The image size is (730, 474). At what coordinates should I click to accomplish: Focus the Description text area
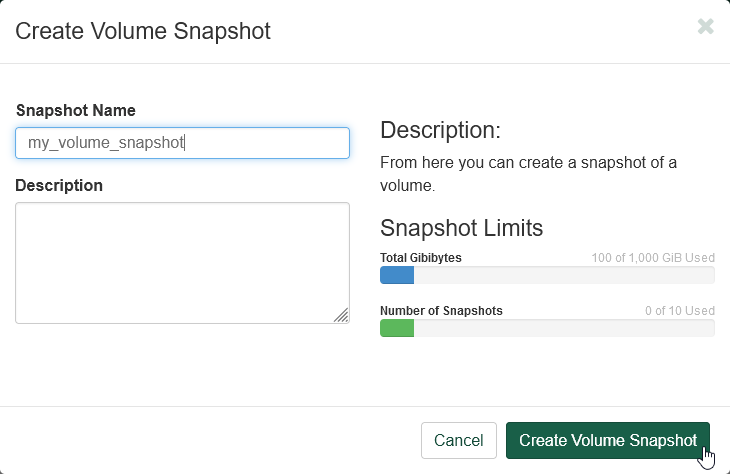tap(182, 262)
